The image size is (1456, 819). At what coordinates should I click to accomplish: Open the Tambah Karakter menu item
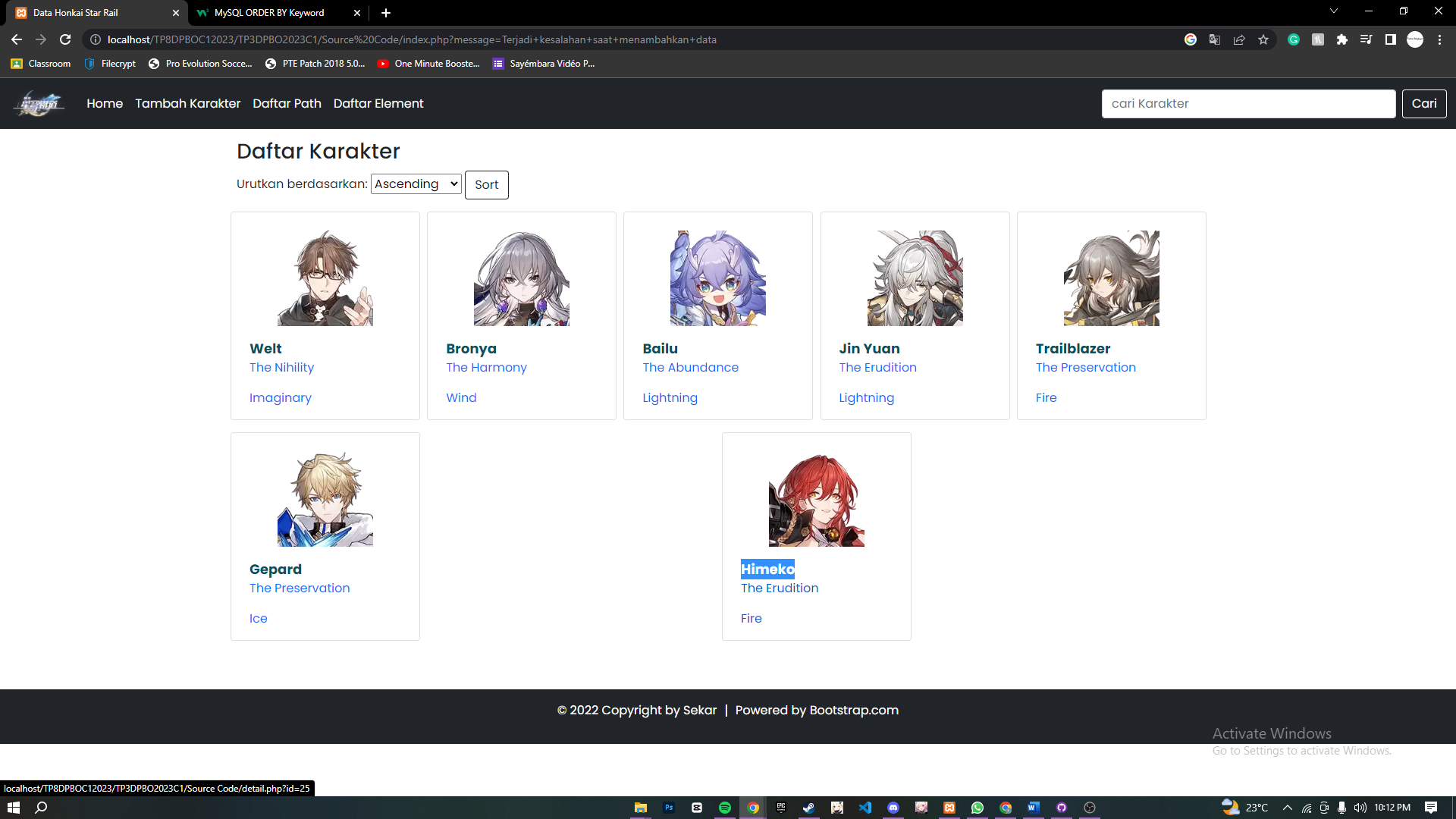tap(187, 103)
